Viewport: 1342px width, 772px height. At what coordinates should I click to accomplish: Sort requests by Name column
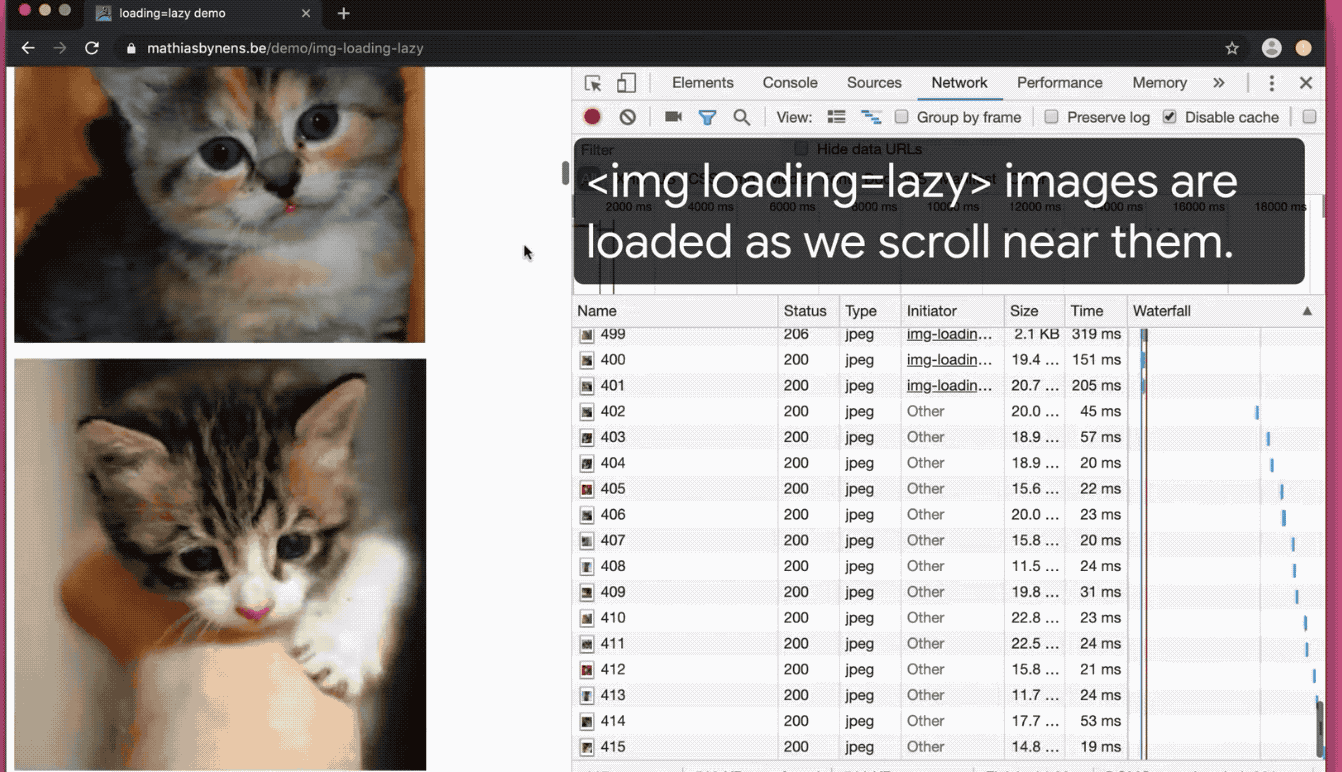(x=675, y=311)
